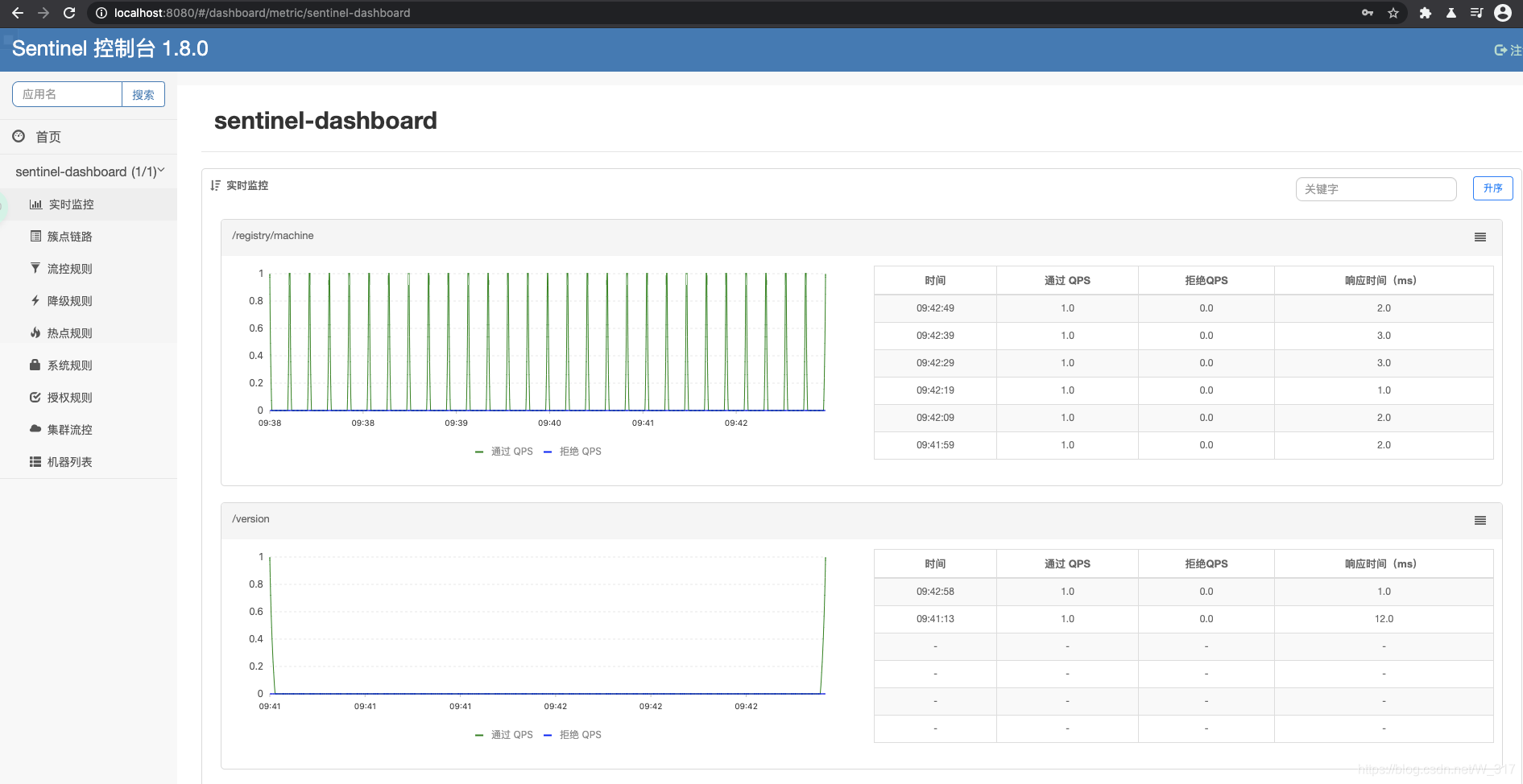Click the clock icon beside 首页
1523x784 pixels.
[19, 136]
